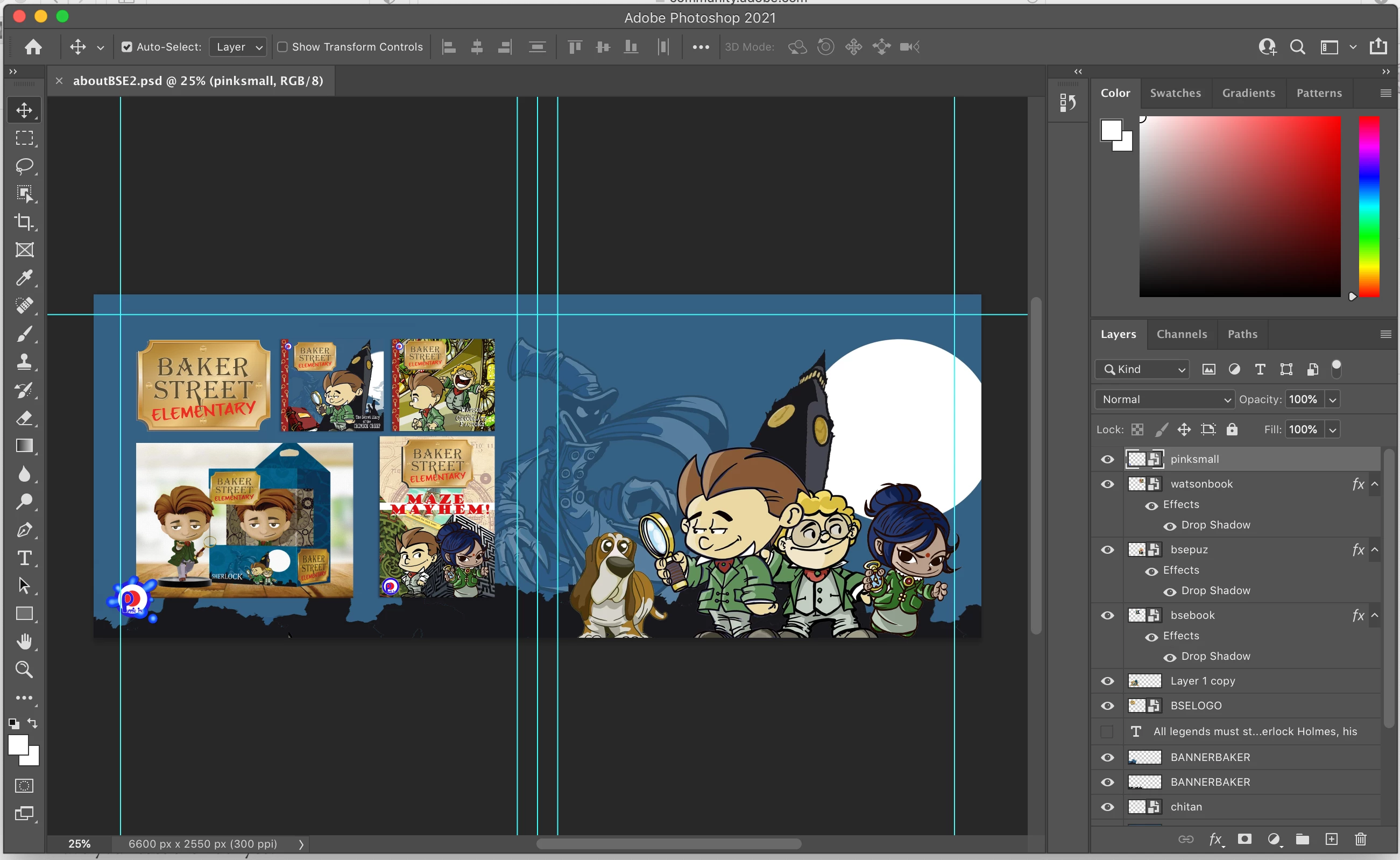Click the Opacity value field
The height and width of the screenshot is (860, 1400).
click(x=1303, y=399)
